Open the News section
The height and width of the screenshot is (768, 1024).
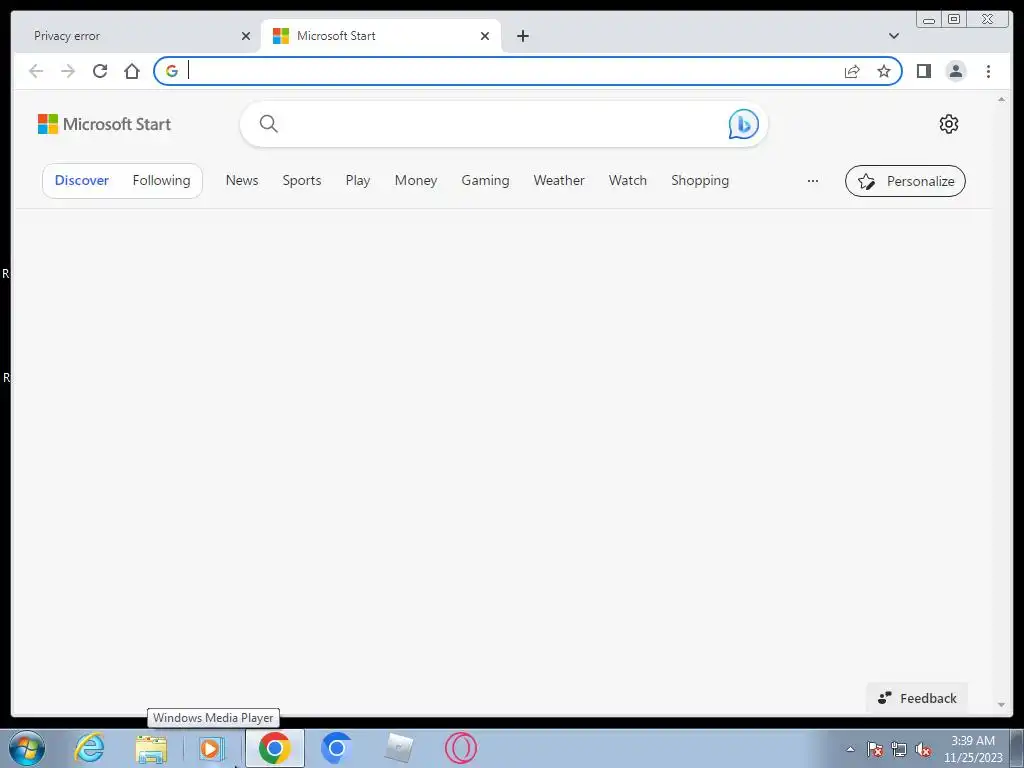pos(242,180)
